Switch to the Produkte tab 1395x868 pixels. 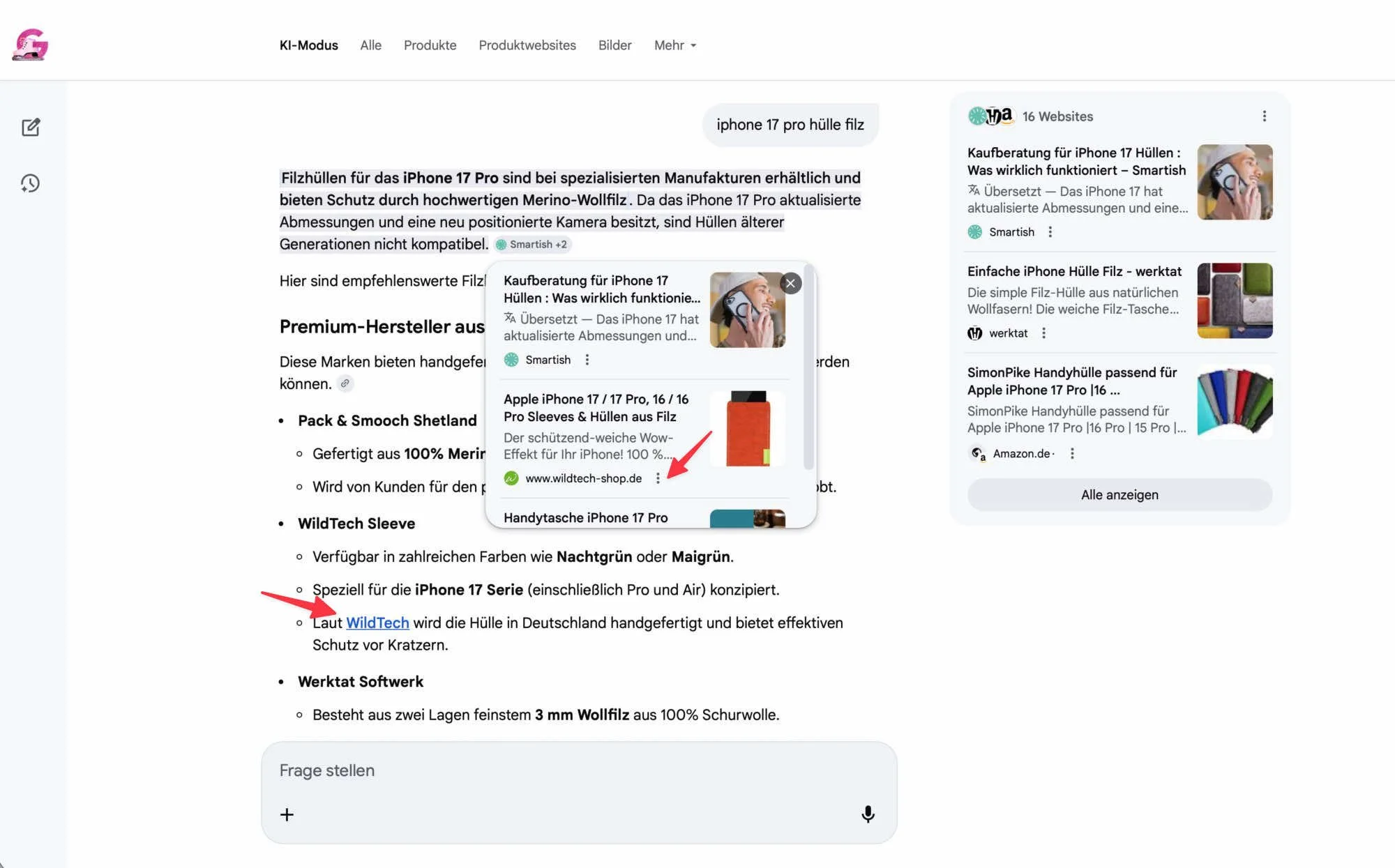[x=430, y=45]
